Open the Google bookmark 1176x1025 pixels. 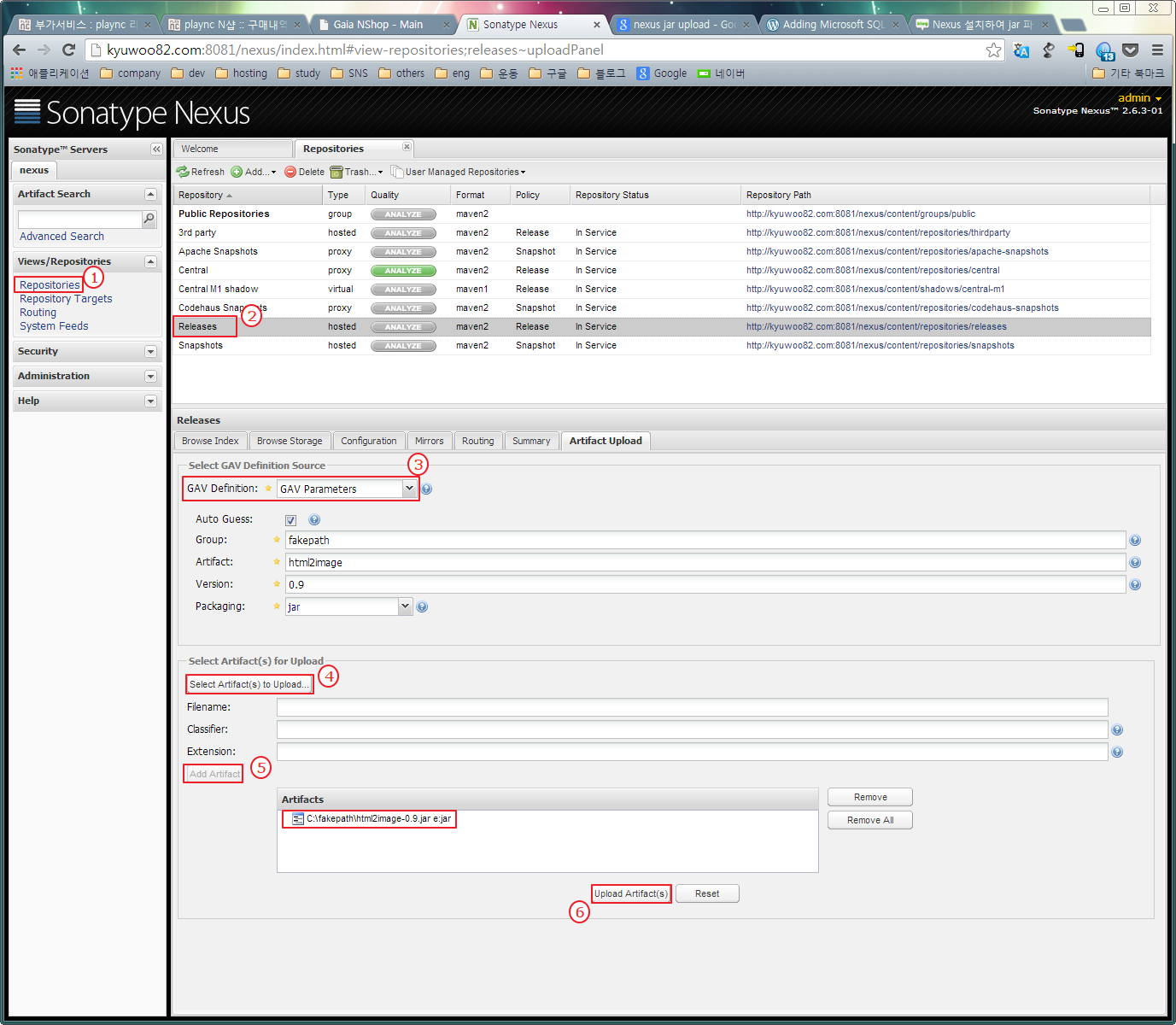(662, 73)
